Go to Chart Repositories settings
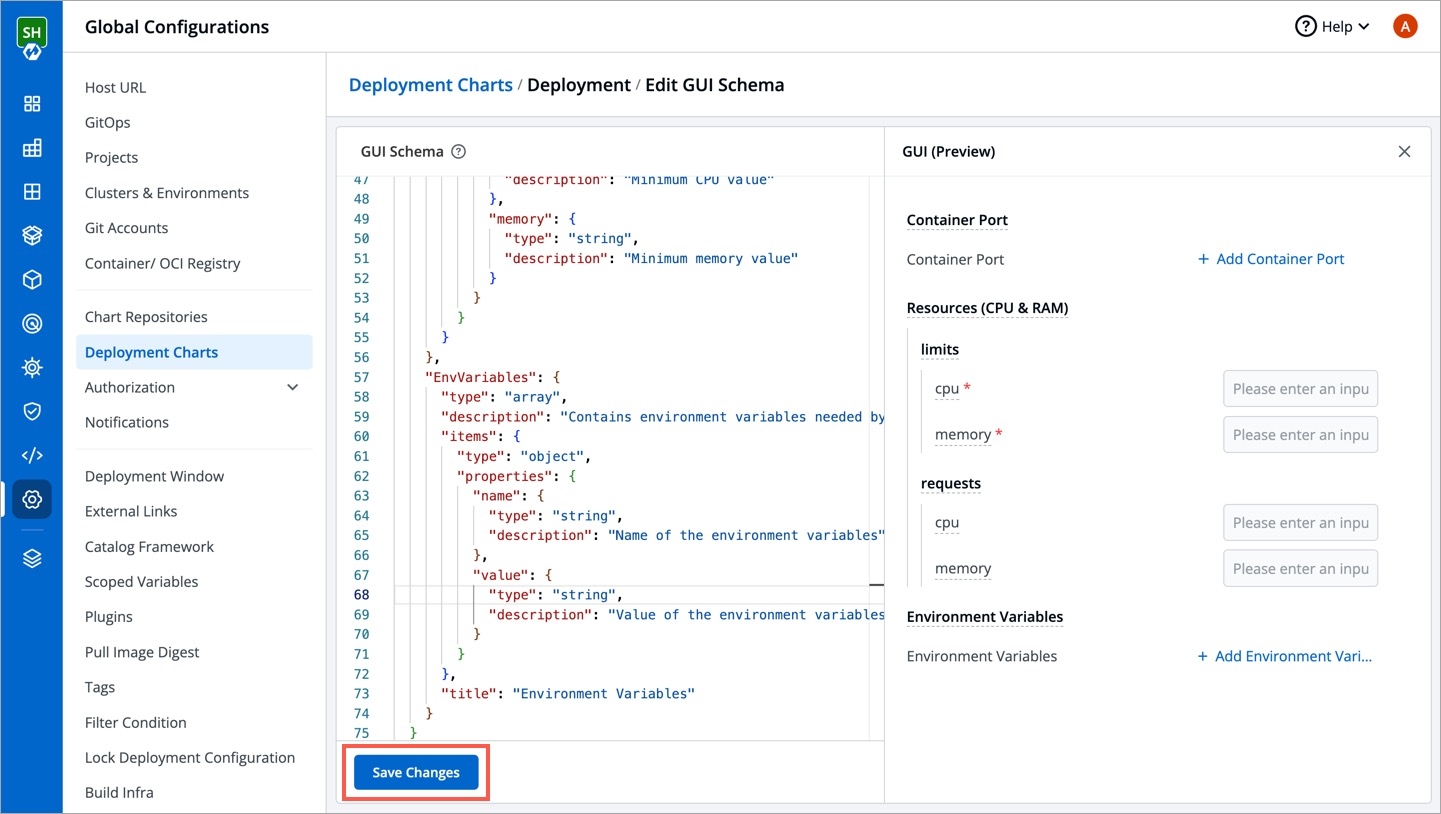 click(x=146, y=317)
